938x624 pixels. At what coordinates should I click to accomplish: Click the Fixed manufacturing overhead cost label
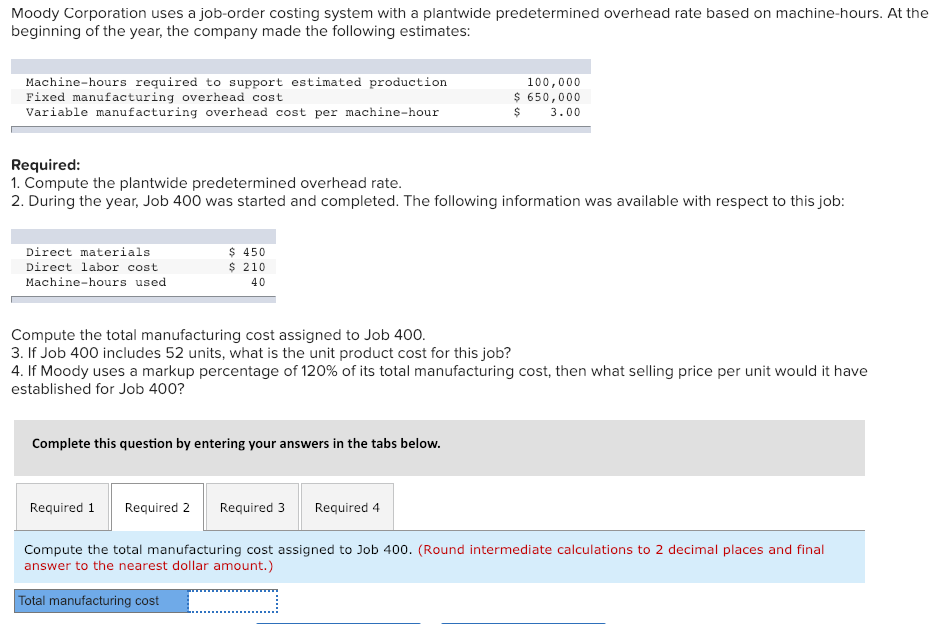(x=154, y=97)
